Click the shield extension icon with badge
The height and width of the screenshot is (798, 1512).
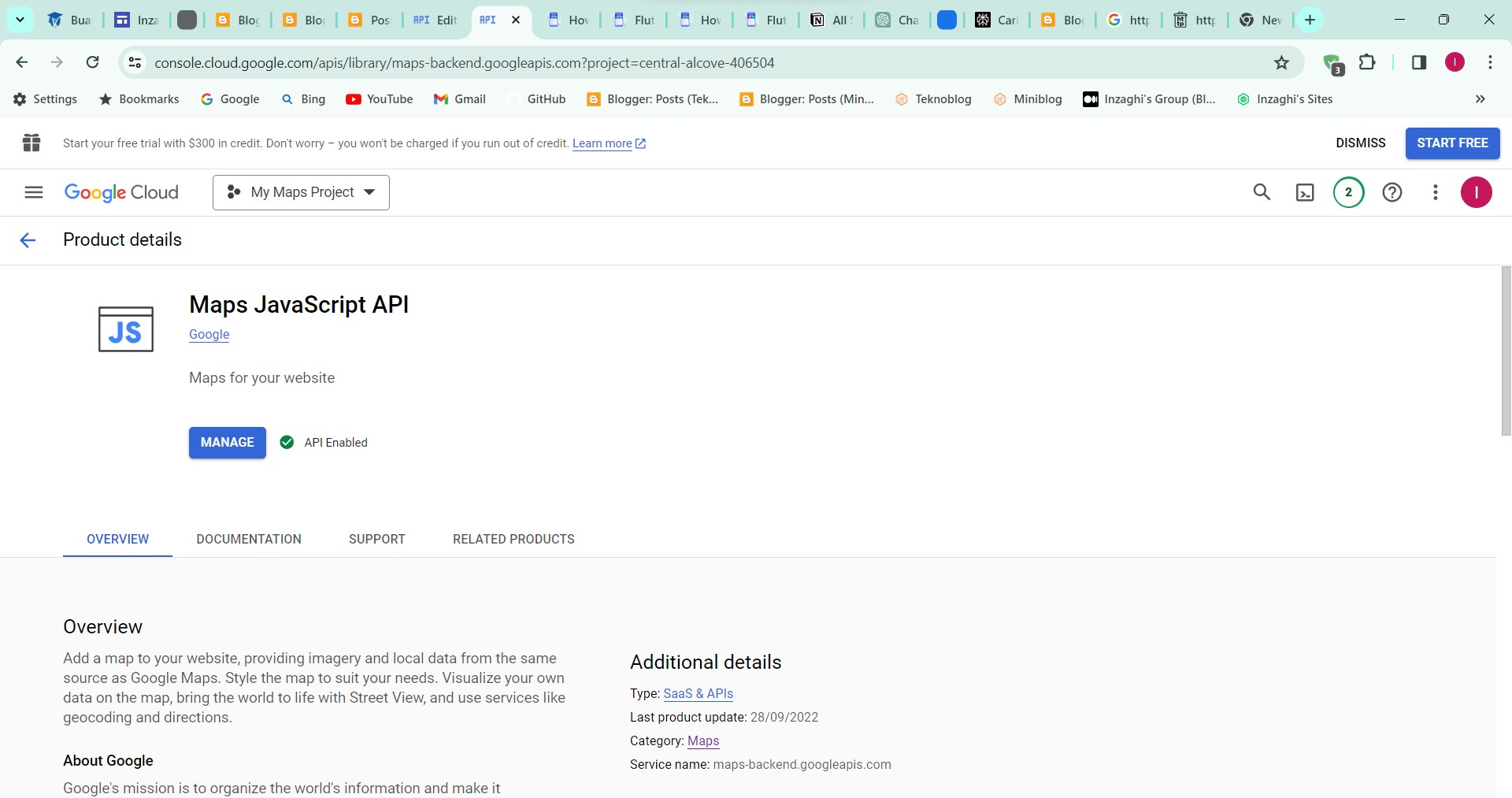point(1332,64)
